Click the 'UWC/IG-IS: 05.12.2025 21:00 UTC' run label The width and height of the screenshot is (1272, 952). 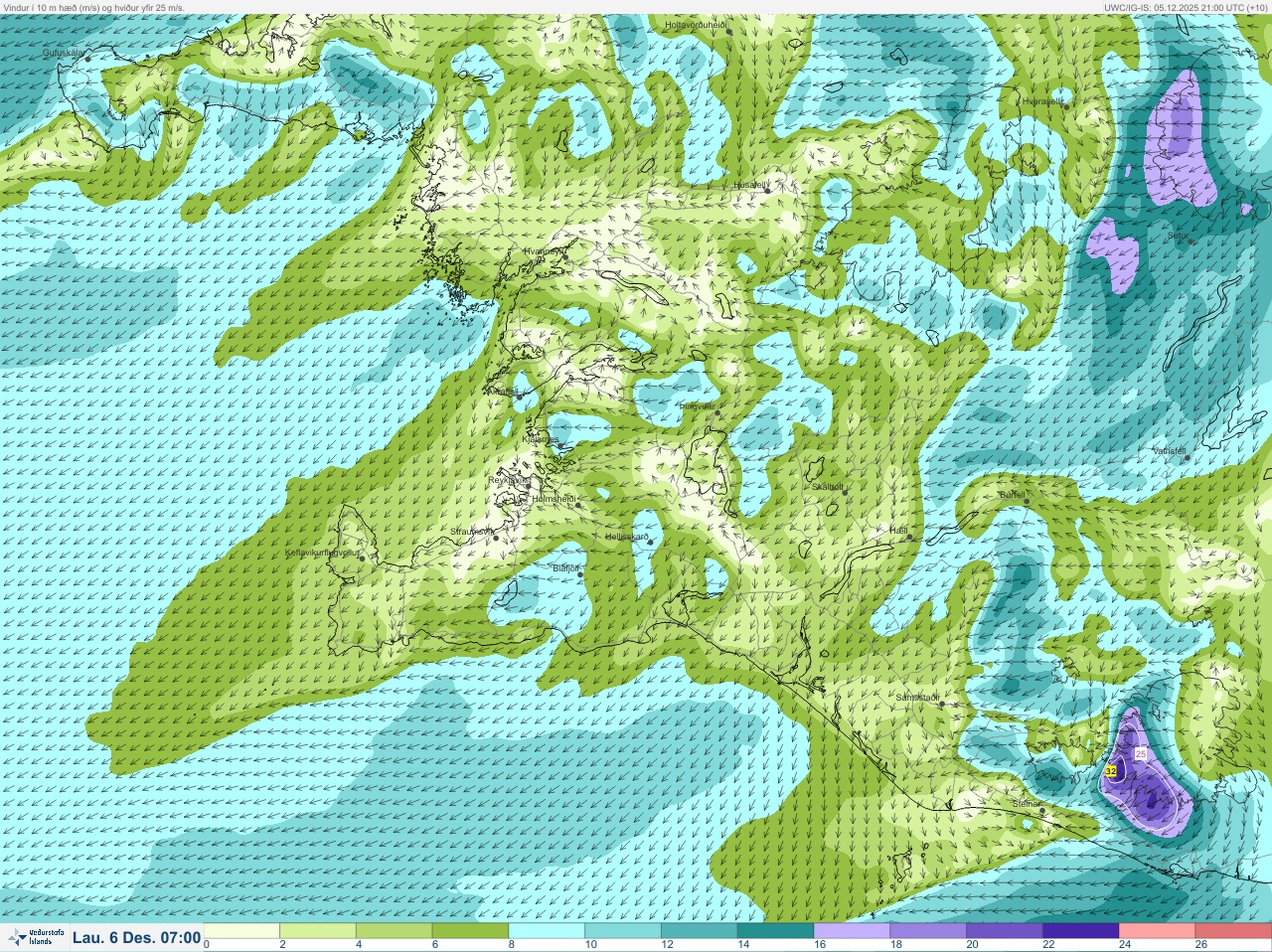[1186, 7]
